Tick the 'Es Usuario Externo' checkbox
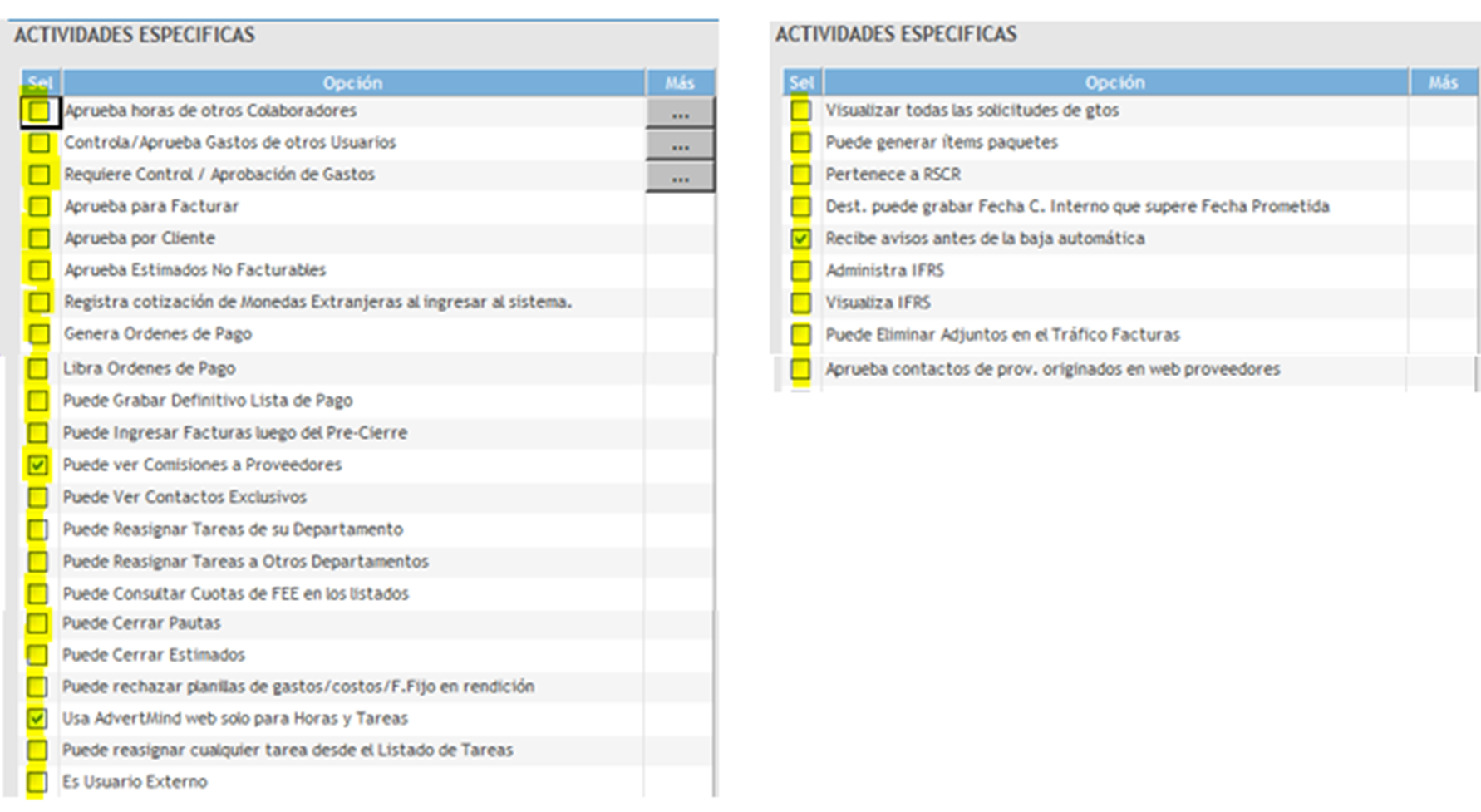Screen dimensions: 1481x812 [37, 782]
